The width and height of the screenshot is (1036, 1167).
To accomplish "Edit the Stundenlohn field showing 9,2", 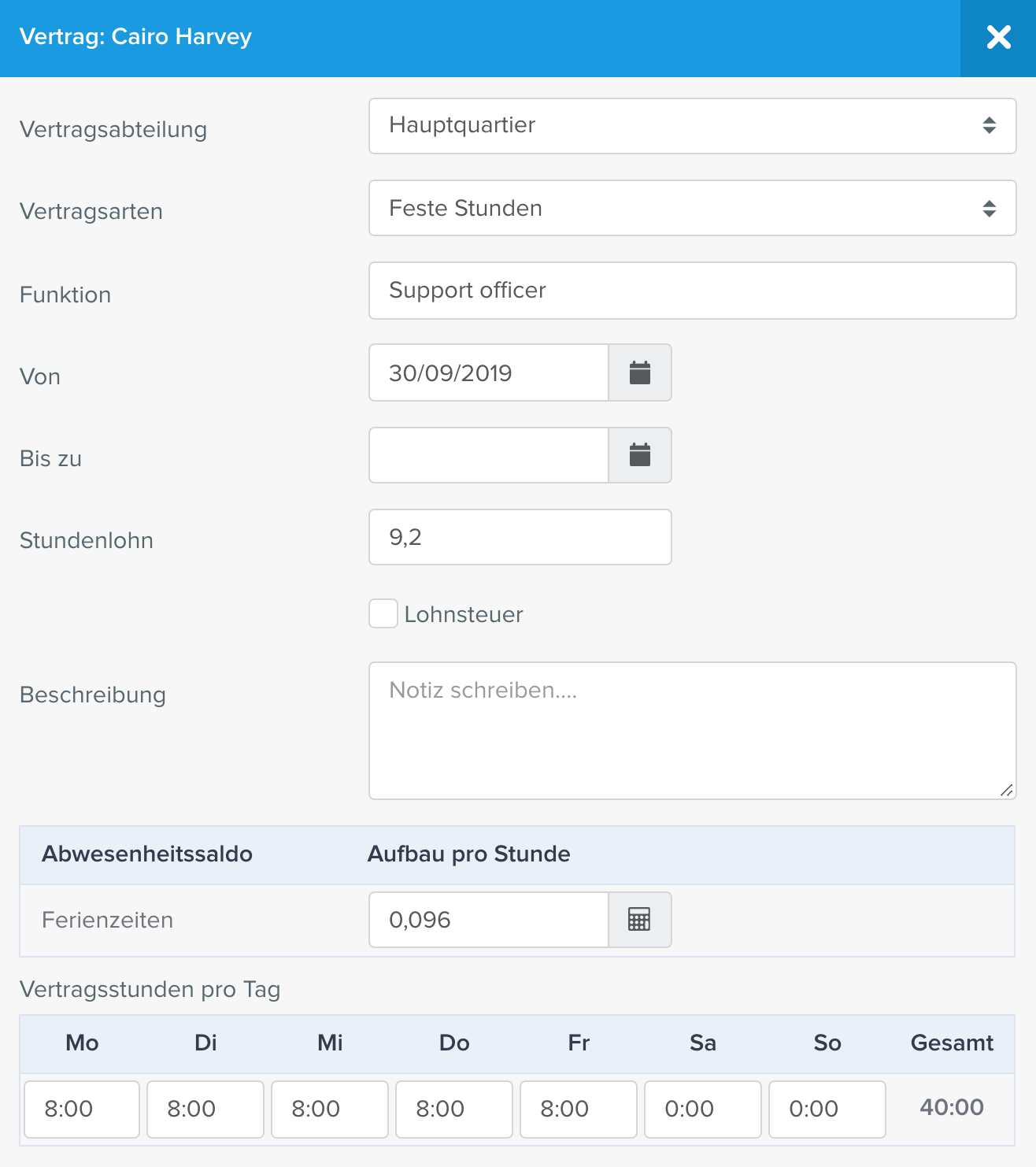I will pyautogui.click(x=520, y=537).
